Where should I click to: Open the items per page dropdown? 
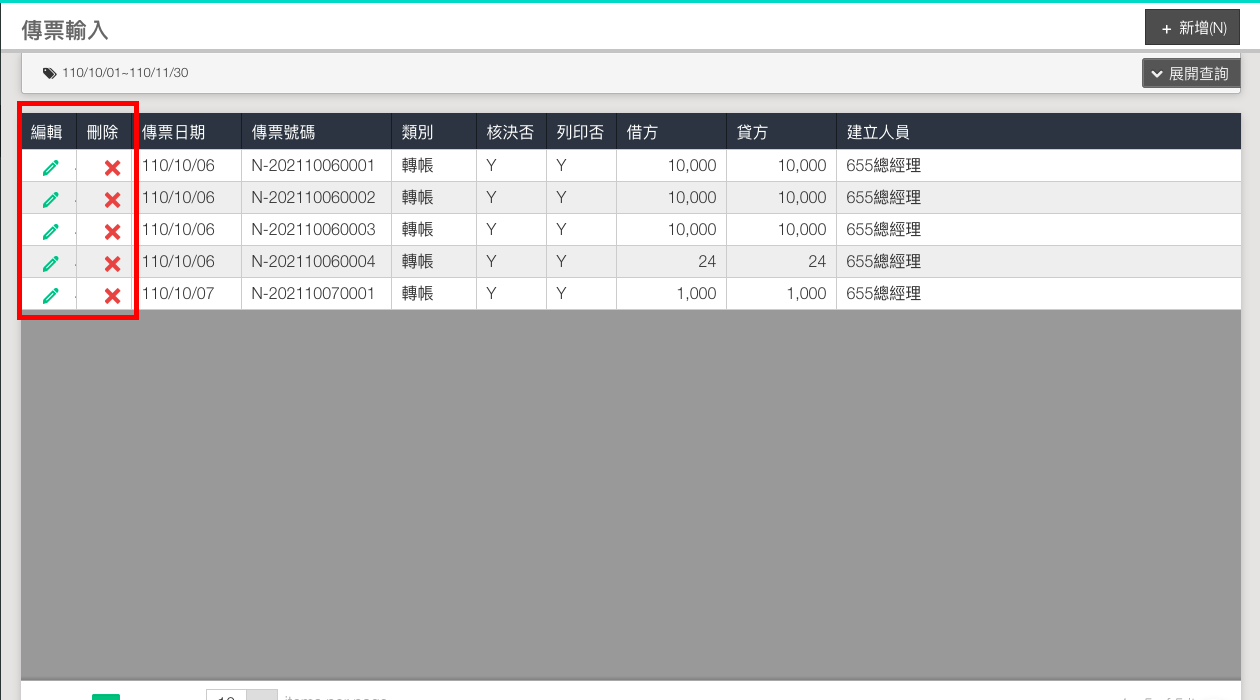pyautogui.click(x=261, y=695)
